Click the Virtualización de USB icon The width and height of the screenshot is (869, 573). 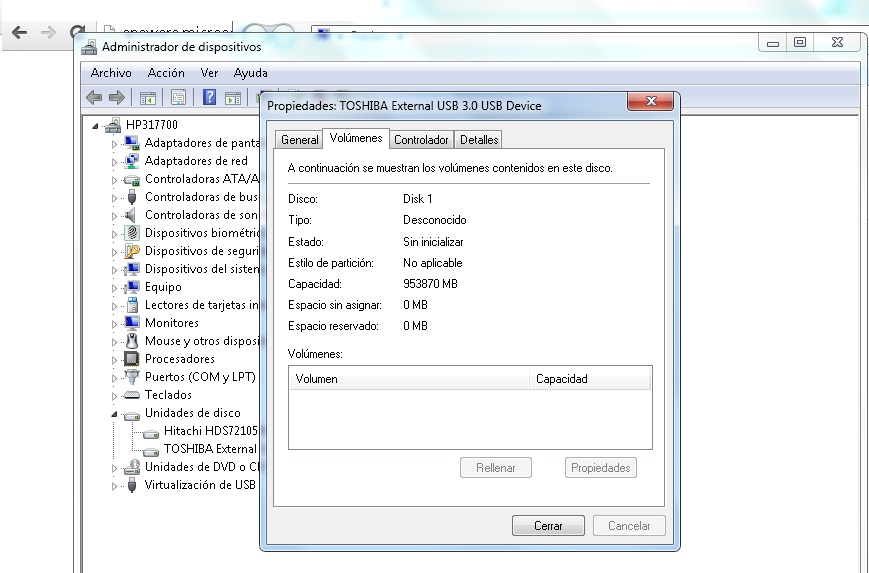pyautogui.click(x=132, y=485)
